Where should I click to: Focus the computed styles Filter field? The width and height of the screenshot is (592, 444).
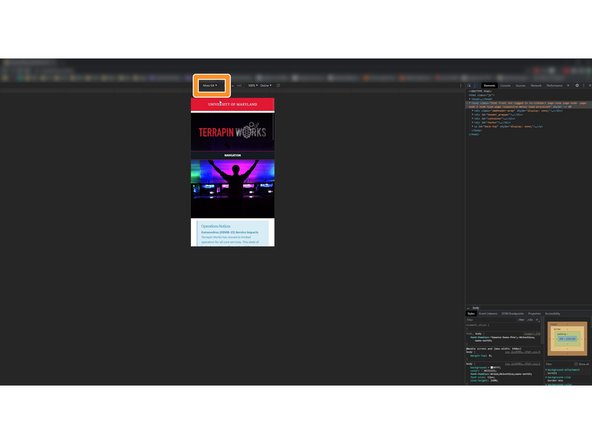point(559,364)
